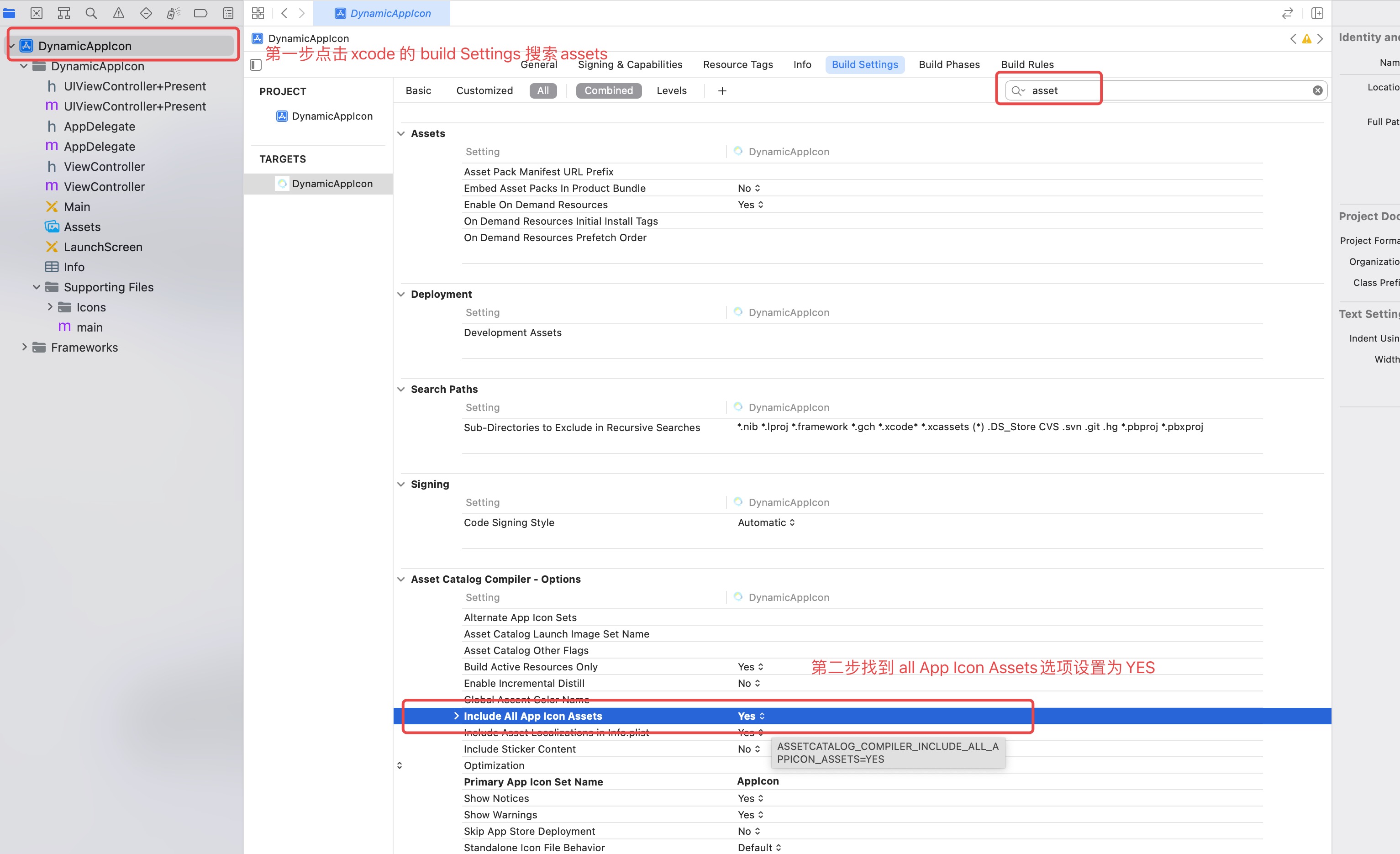Click the related items grid icon
Screen dimensions: 1400x854
[258, 13]
